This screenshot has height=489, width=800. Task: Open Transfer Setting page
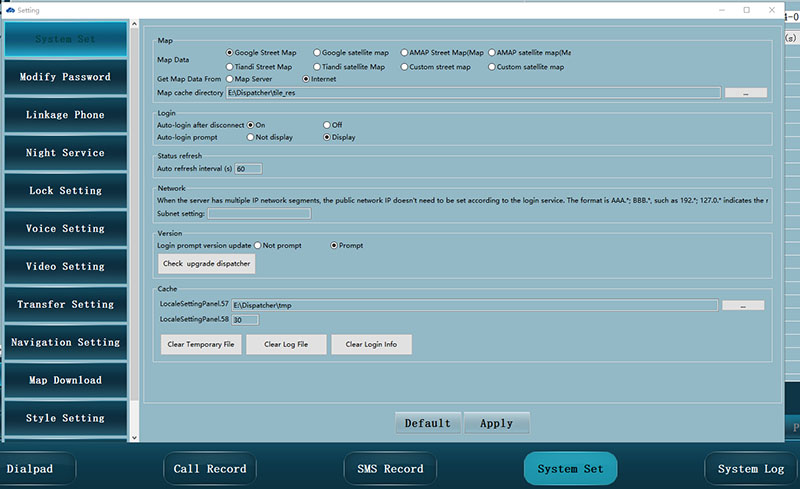(65, 304)
